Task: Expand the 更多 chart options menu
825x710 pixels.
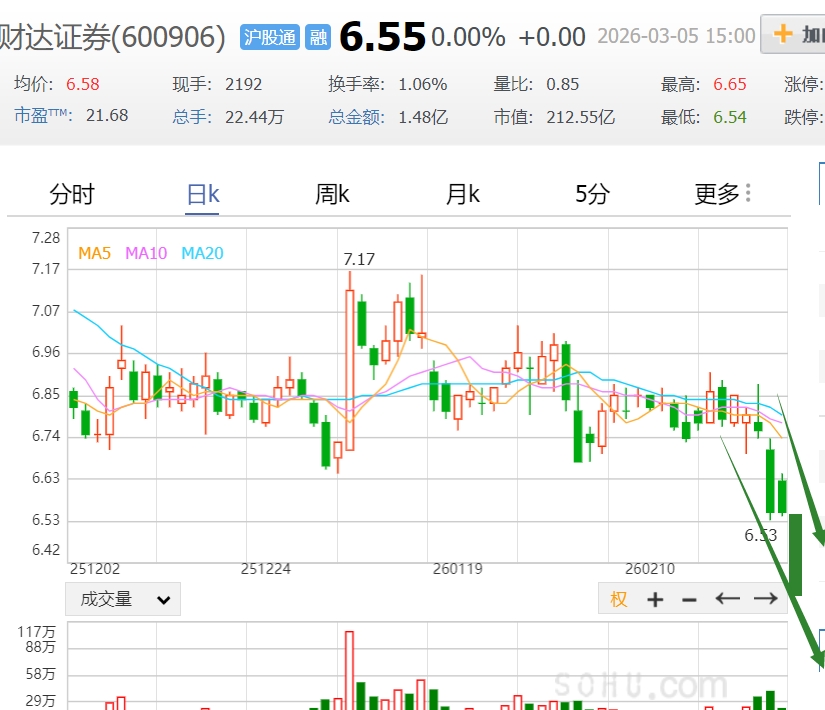Action: pyautogui.click(x=723, y=194)
